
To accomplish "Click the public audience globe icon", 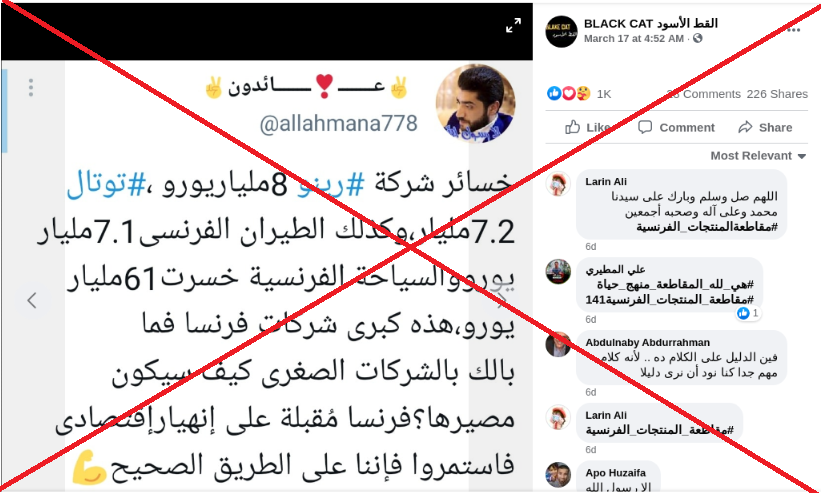I will [697, 39].
